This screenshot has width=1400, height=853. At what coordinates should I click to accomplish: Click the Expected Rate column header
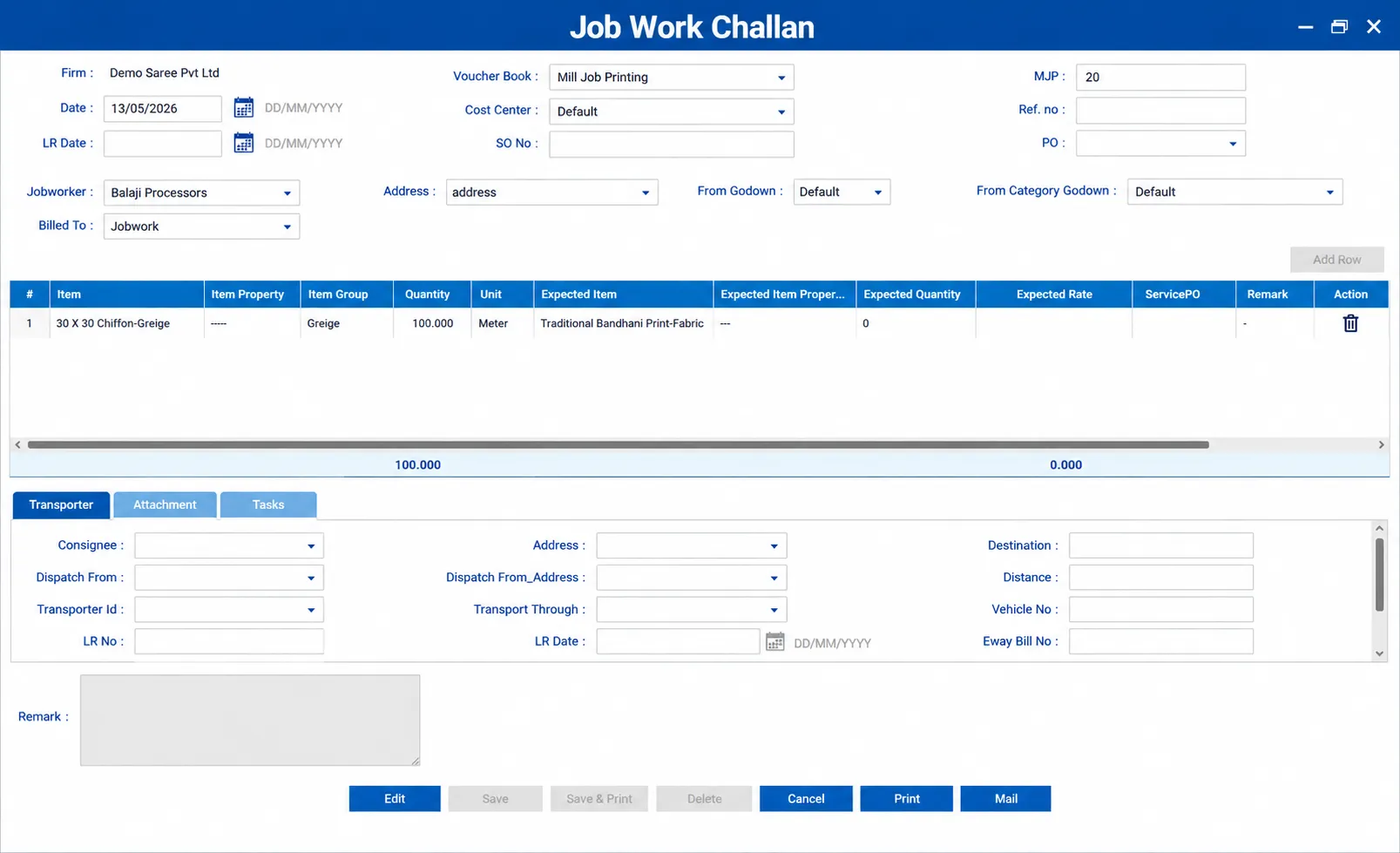(x=1053, y=294)
